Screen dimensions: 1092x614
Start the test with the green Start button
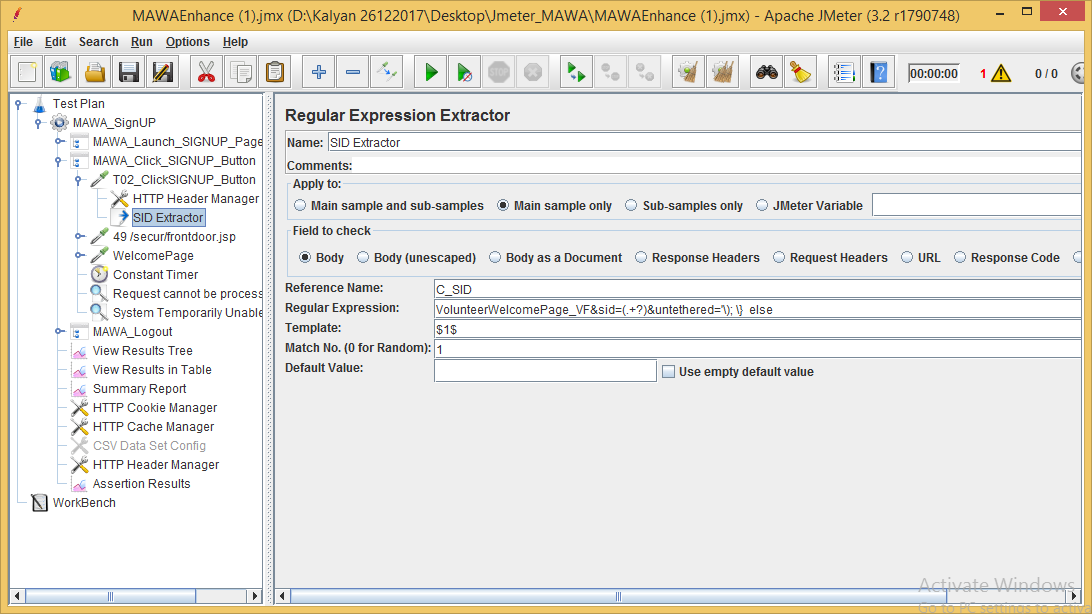pyautogui.click(x=430, y=71)
